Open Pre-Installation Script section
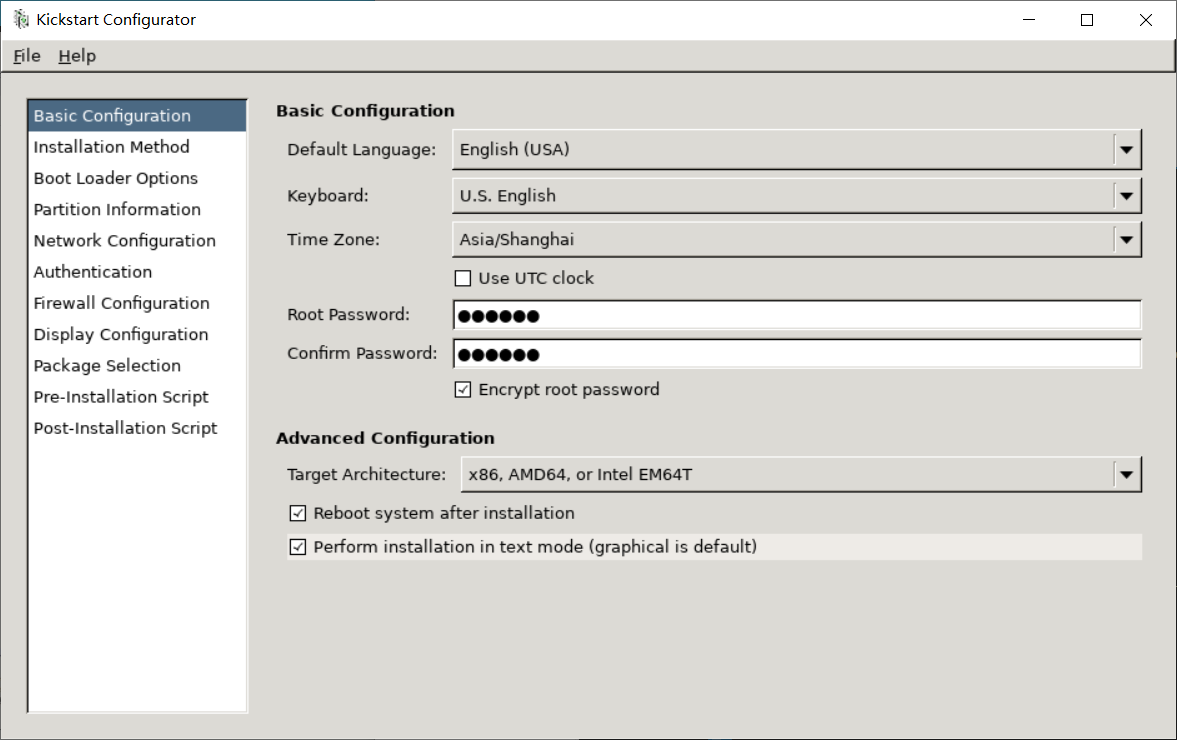1177x740 pixels. coord(137,397)
